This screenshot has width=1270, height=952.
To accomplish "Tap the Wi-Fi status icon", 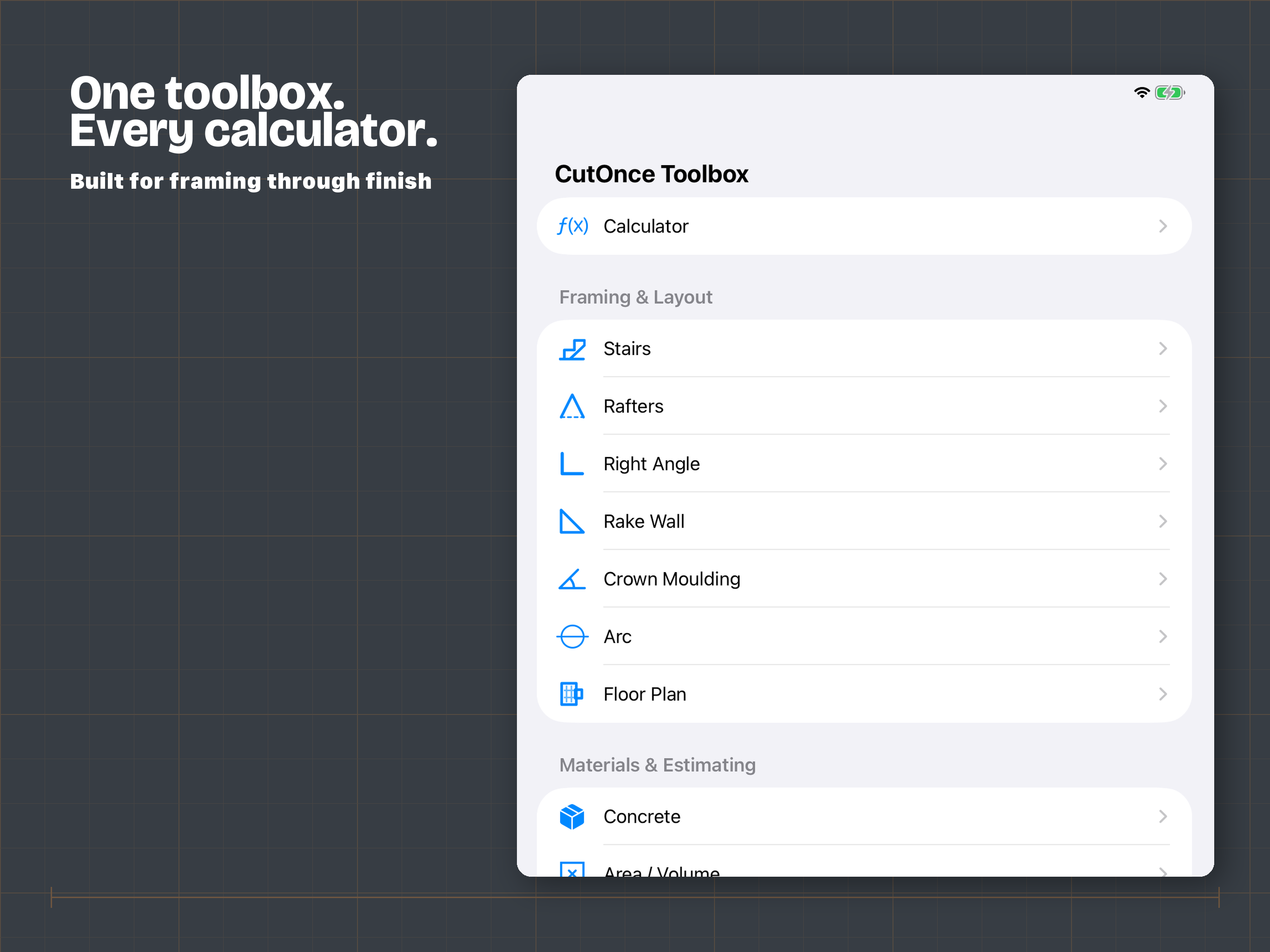I will click(x=1142, y=93).
